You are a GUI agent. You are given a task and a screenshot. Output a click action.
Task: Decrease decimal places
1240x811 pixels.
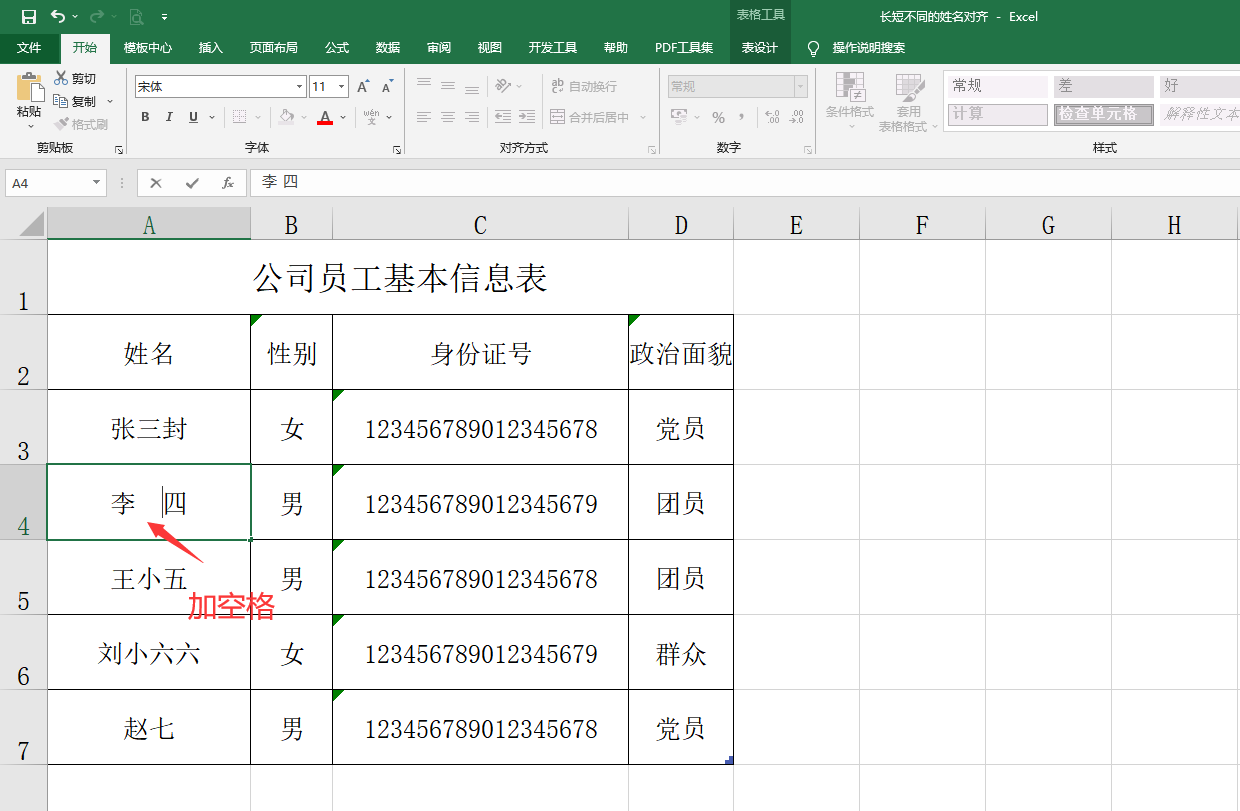click(x=797, y=117)
